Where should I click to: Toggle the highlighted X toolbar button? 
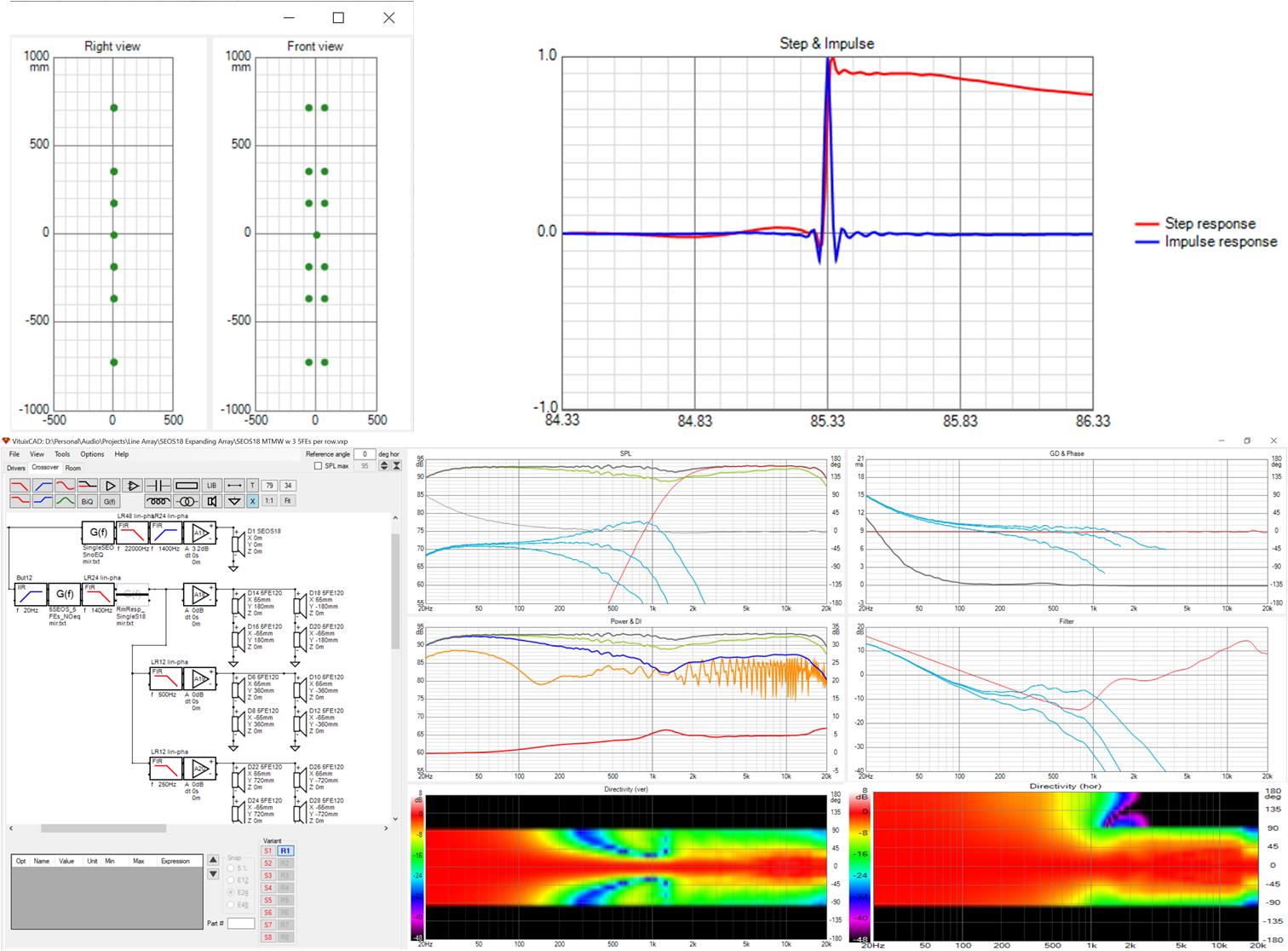click(x=252, y=501)
